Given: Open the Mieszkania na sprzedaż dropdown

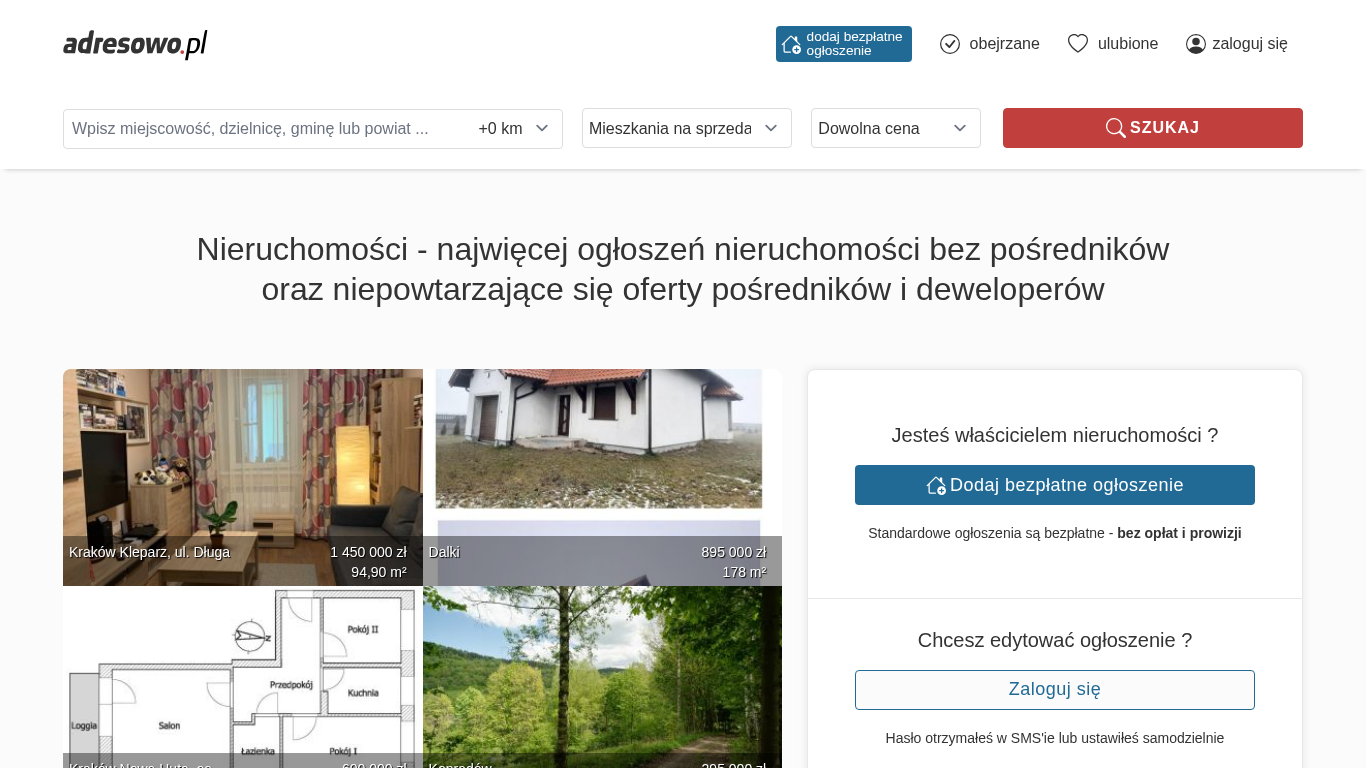Looking at the screenshot, I should pos(686,129).
